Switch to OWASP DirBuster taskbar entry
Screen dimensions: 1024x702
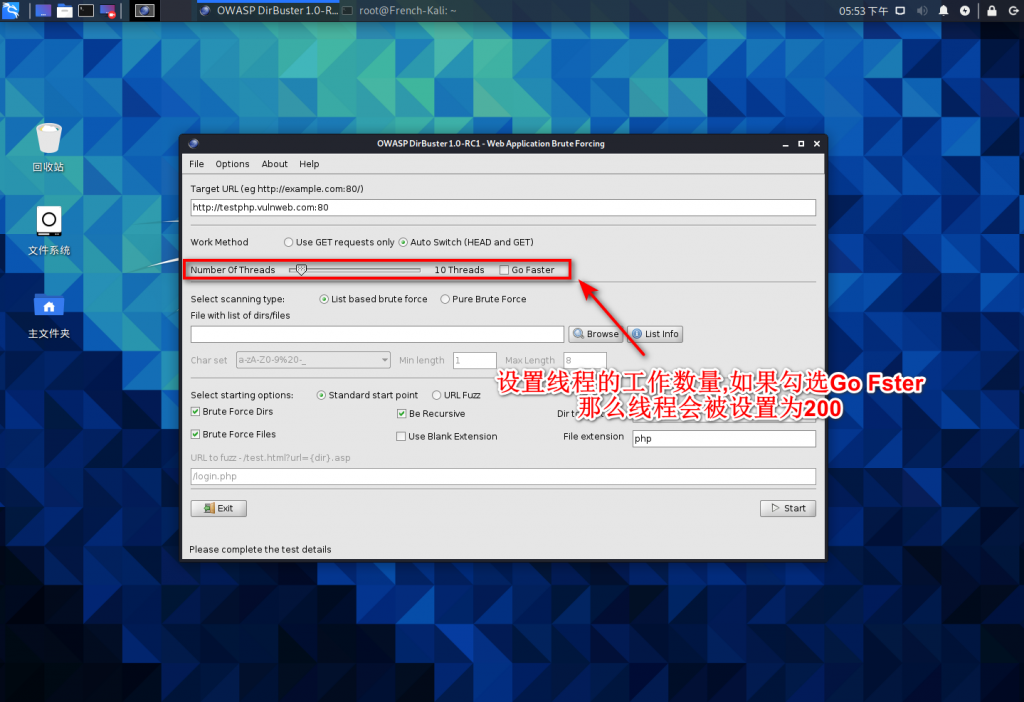pyautogui.click(x=268, y=11)
